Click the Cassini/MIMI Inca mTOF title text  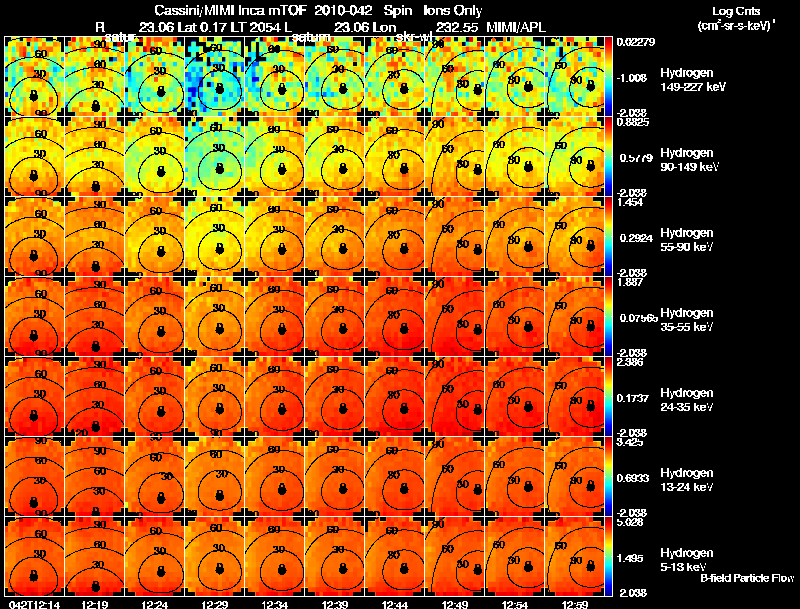(230, 10)
